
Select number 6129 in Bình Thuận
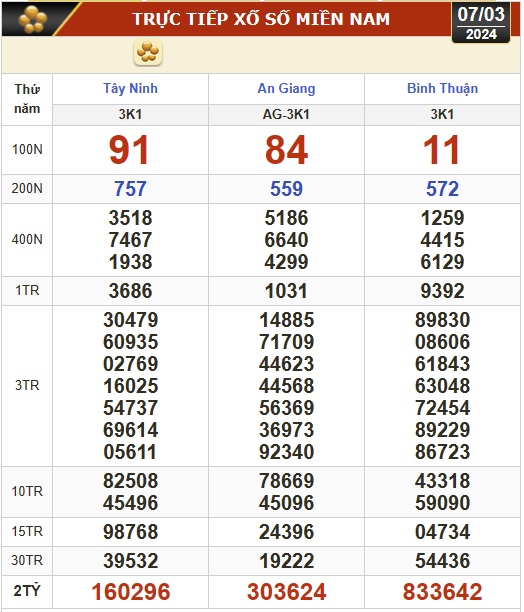click(x=442, y=262)
